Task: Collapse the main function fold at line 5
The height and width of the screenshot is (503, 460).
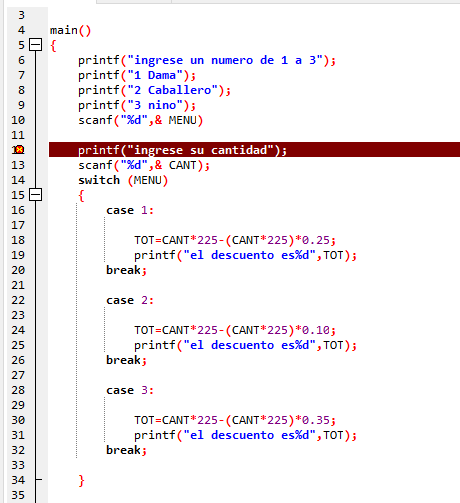Action: (x=35, y=45)
